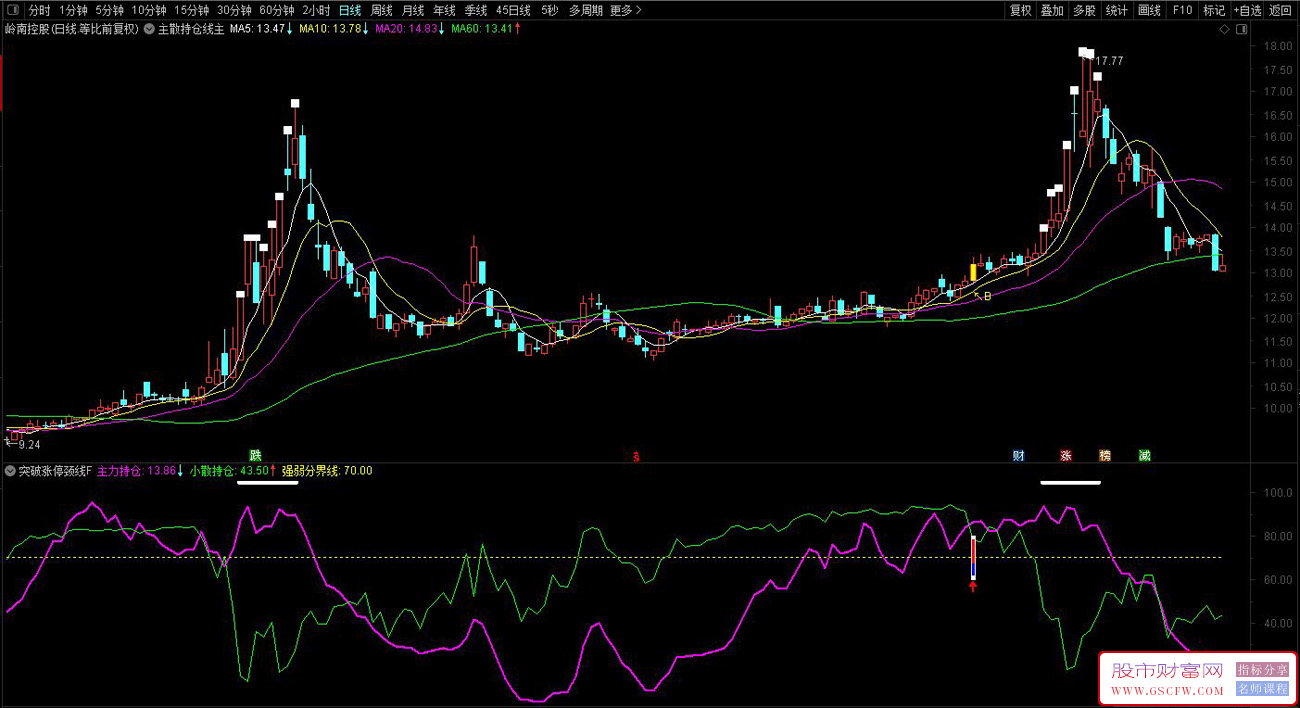
Task: Click the orange 榜 event marker
Action: point(1105,456)
